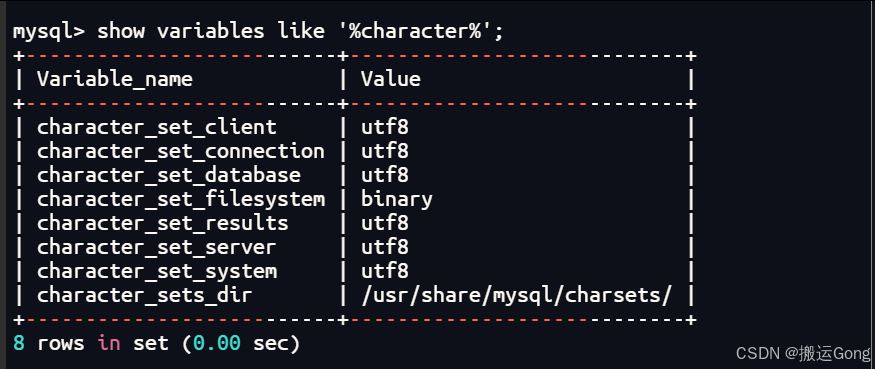
Task: Click character_set_connection variable name
Action: point(181,151)
